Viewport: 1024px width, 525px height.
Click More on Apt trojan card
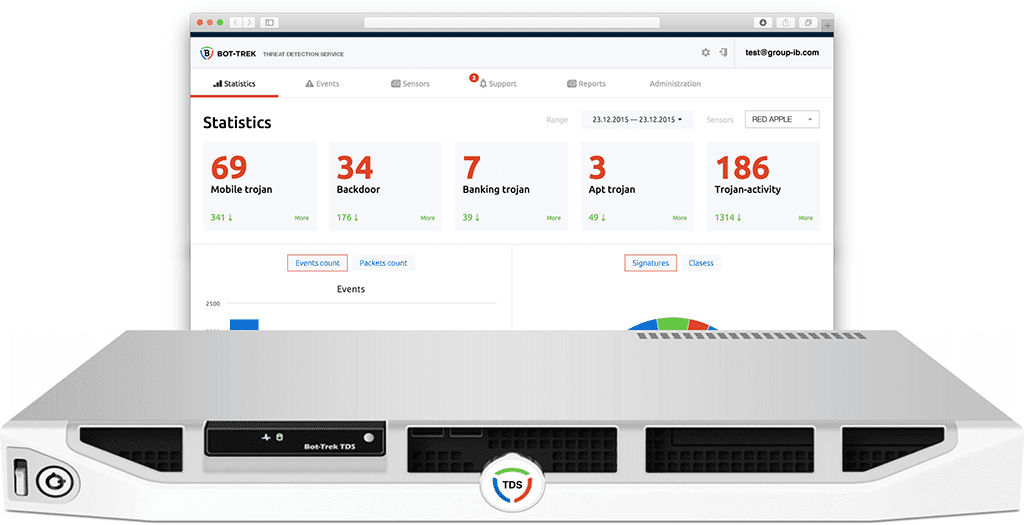(x=680, y=218)
